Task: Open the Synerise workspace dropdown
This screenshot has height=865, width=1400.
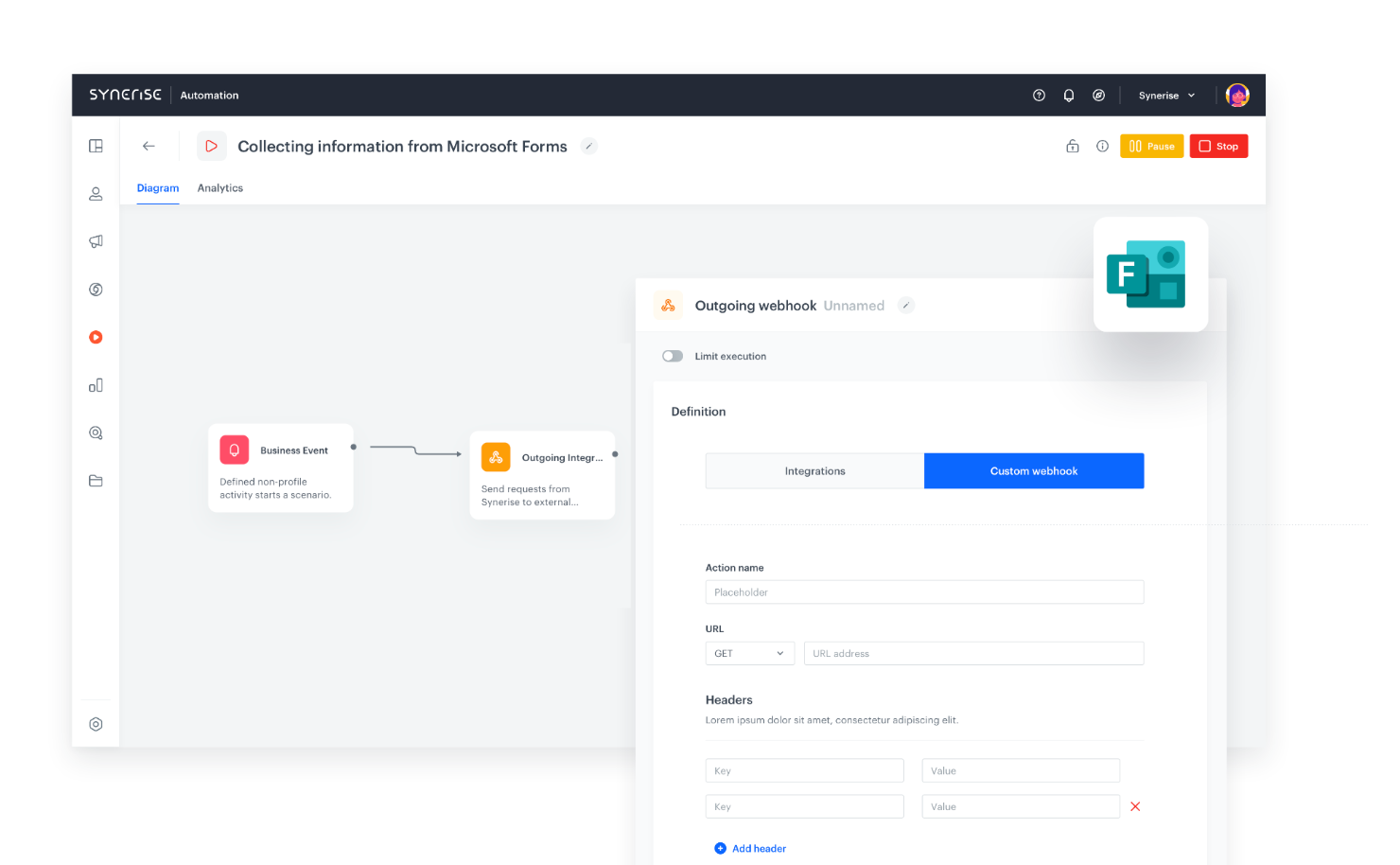Action: (1165, 95)
